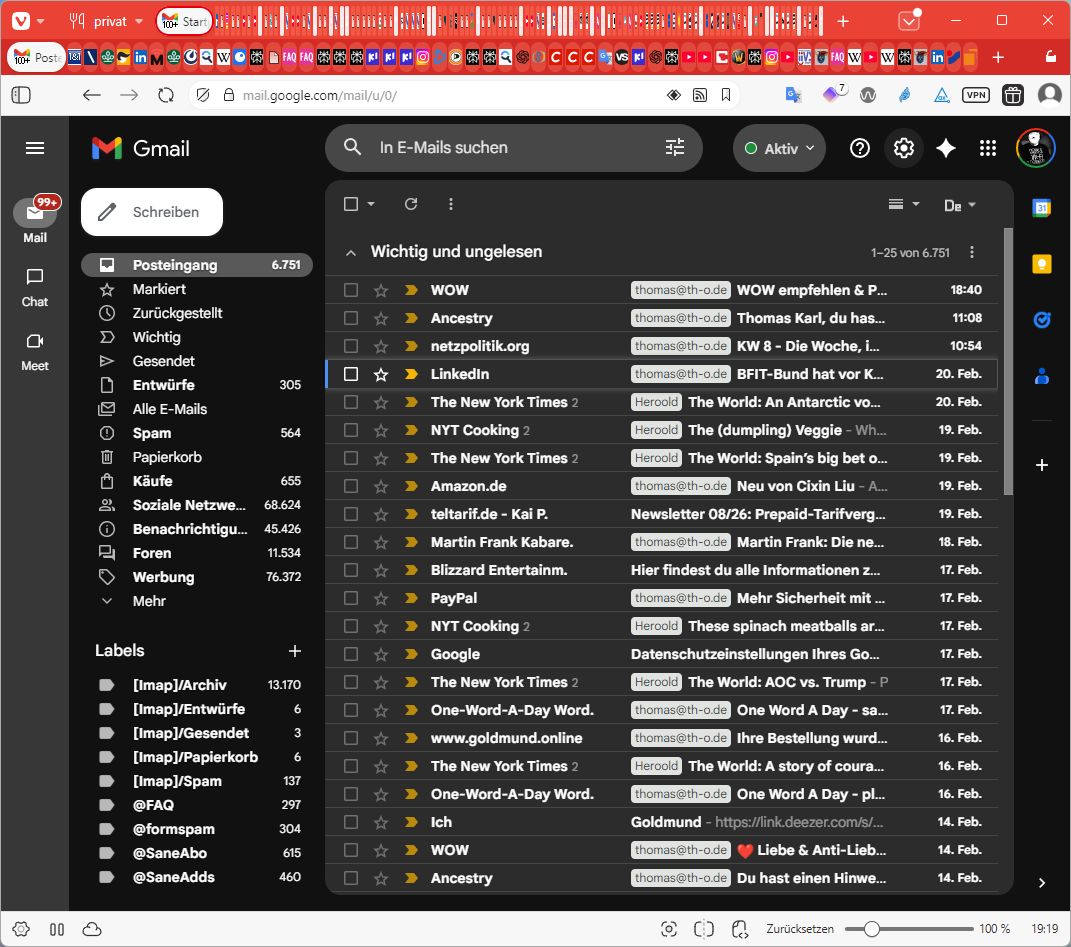Viewport: 1071px width, 947px height.
Task: Expand Mehr in the folder list
Action: (148, 601)
